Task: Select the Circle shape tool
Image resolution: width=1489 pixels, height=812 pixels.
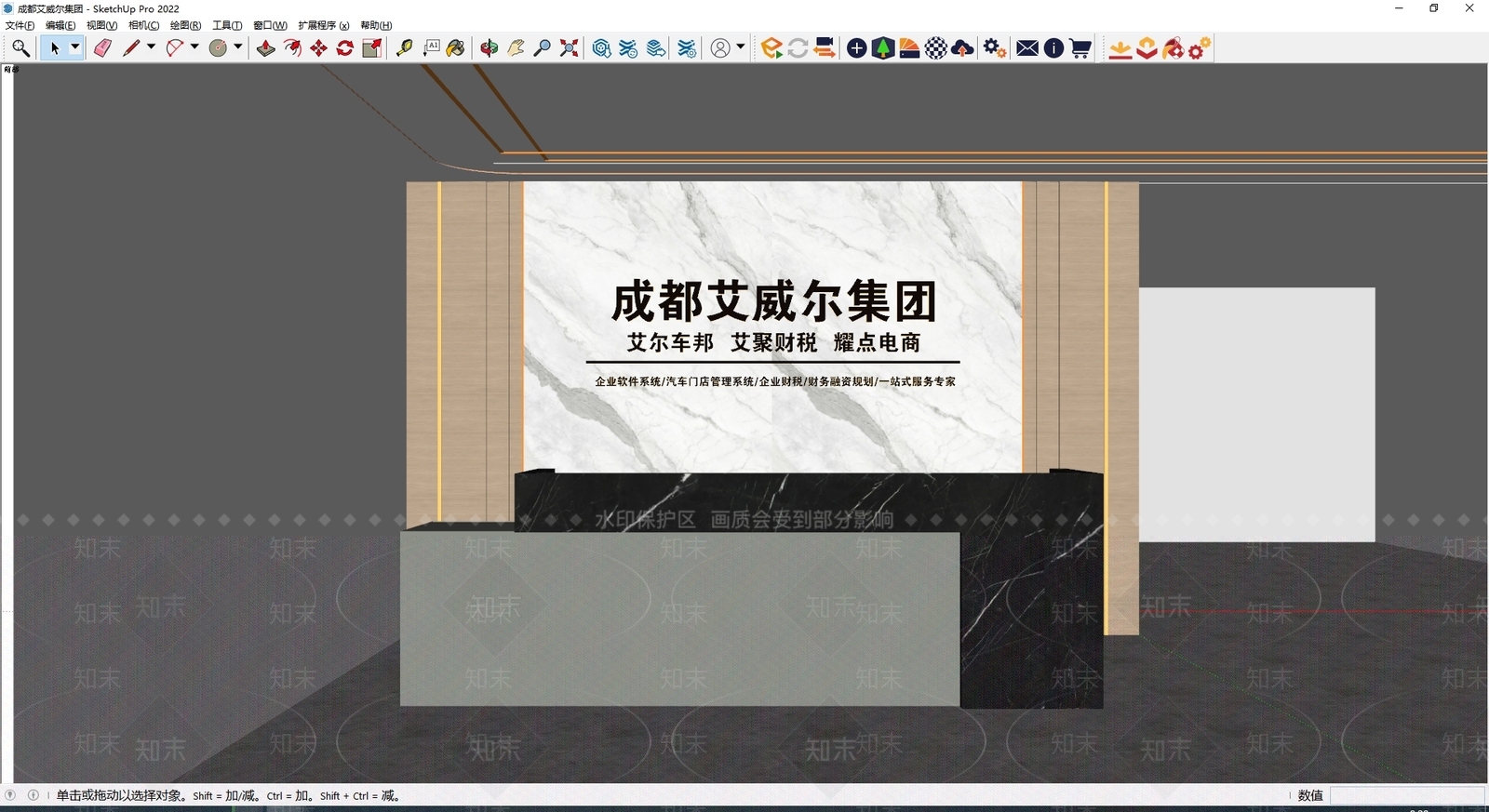Action: [x=218, y=48]
